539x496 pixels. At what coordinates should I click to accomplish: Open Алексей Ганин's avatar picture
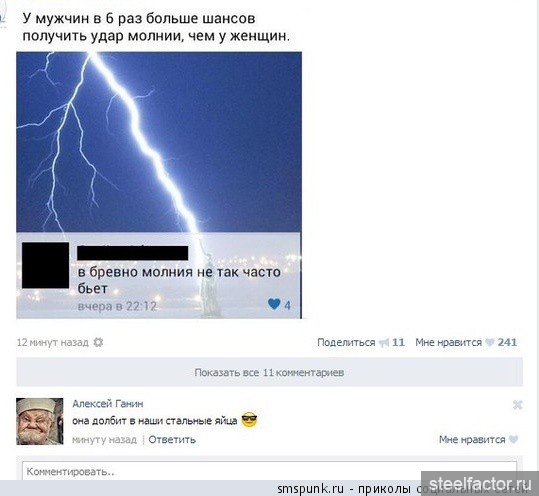pyautogui.click(x=40, y=421)
